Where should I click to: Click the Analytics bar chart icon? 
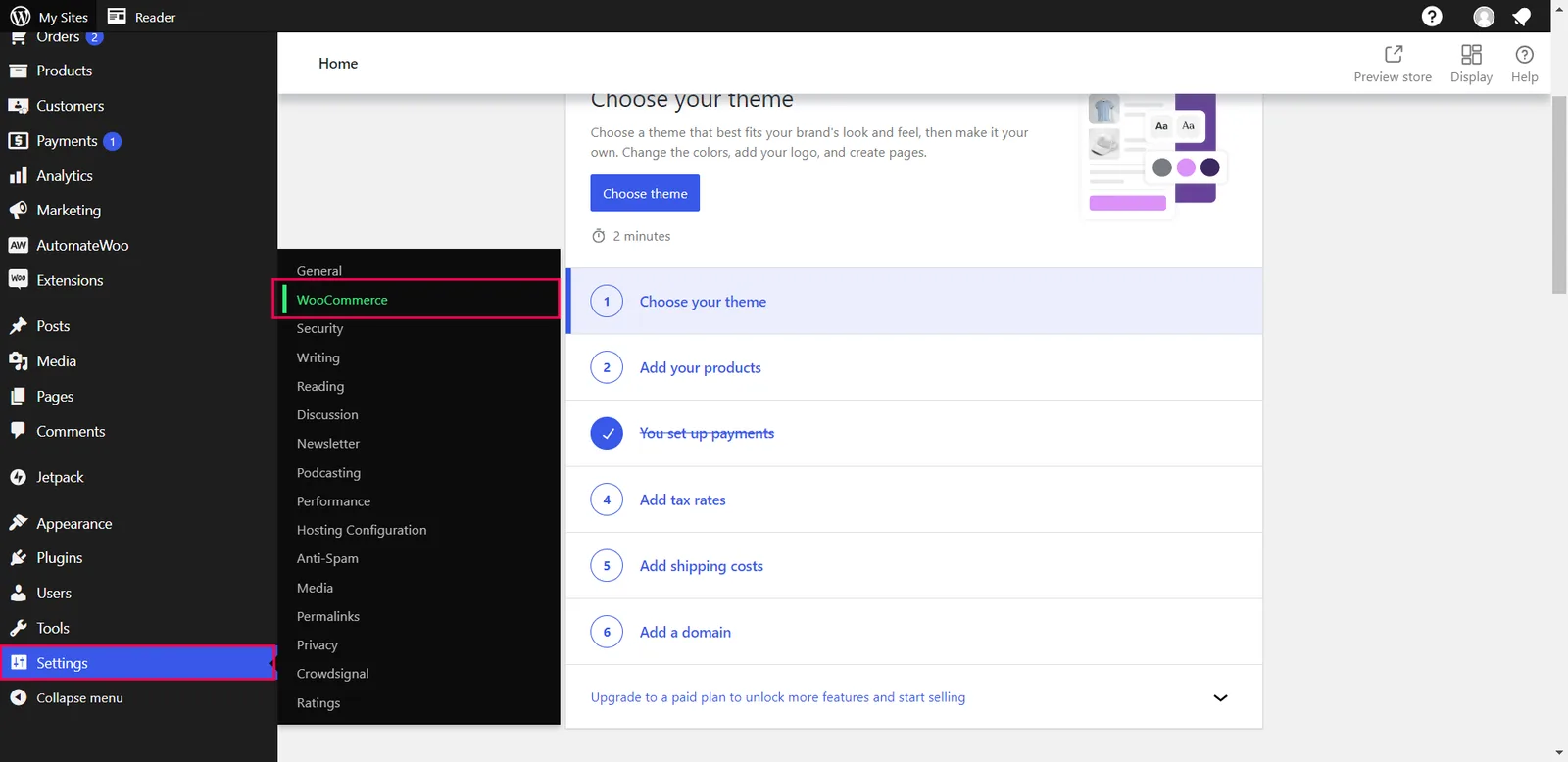click(18, 175)
